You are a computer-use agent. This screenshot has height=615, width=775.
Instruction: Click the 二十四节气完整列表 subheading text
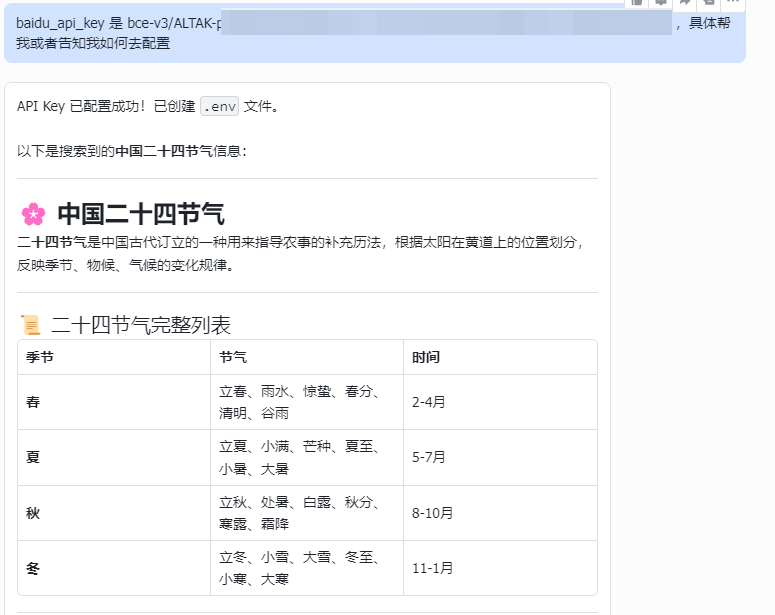(141, 325)
